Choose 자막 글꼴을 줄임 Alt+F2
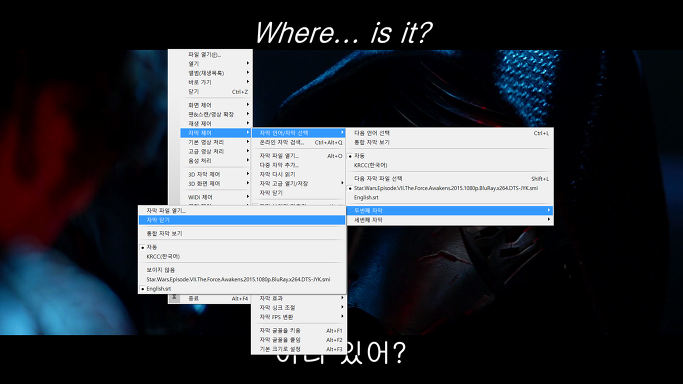This screenshot has height=384, width=683. [x=299, y=340]
